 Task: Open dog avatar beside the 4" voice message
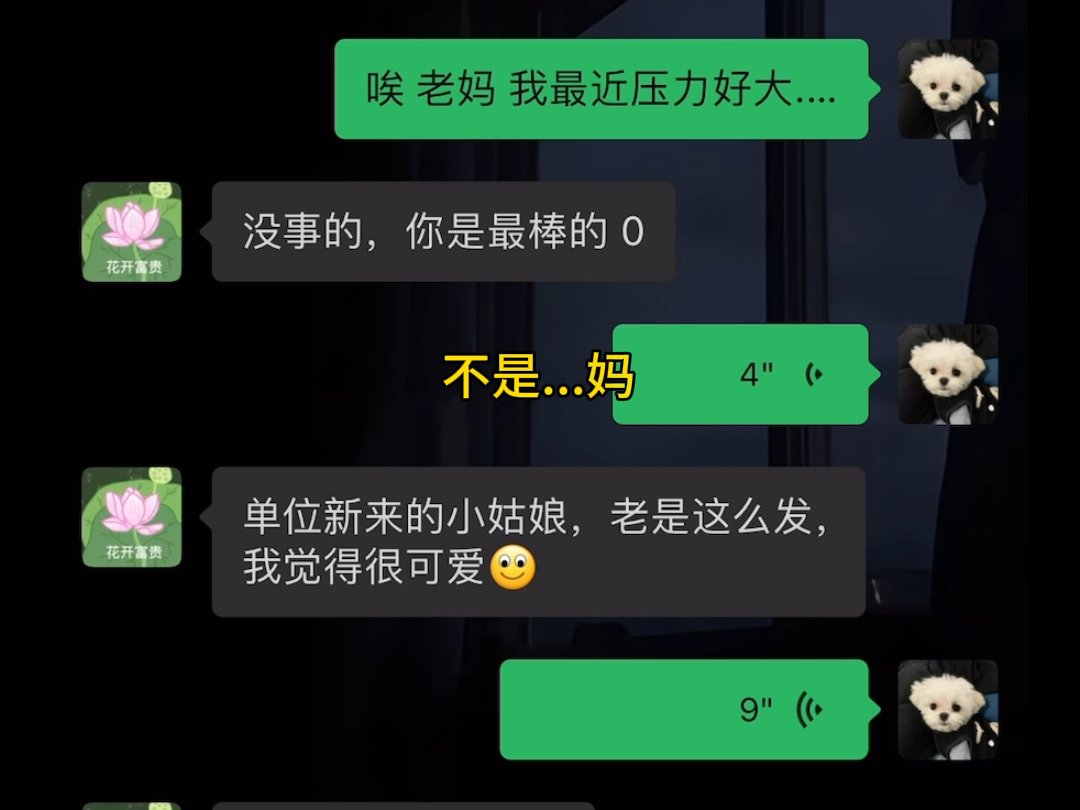tap(948, 374)
